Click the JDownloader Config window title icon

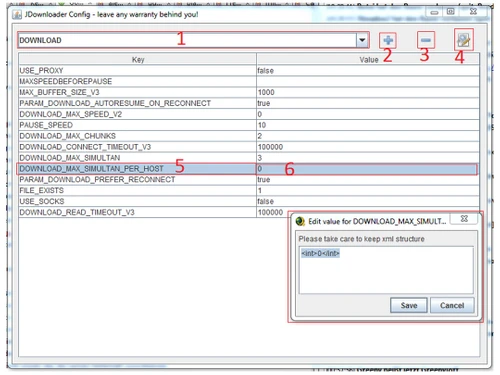[17, 15]
